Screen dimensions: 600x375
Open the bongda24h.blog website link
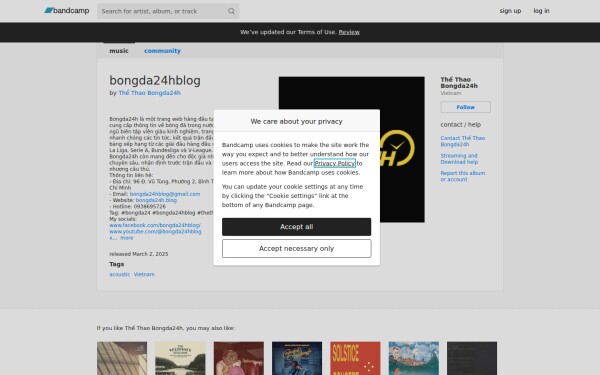pyautogui.click(x=156, y=200)
